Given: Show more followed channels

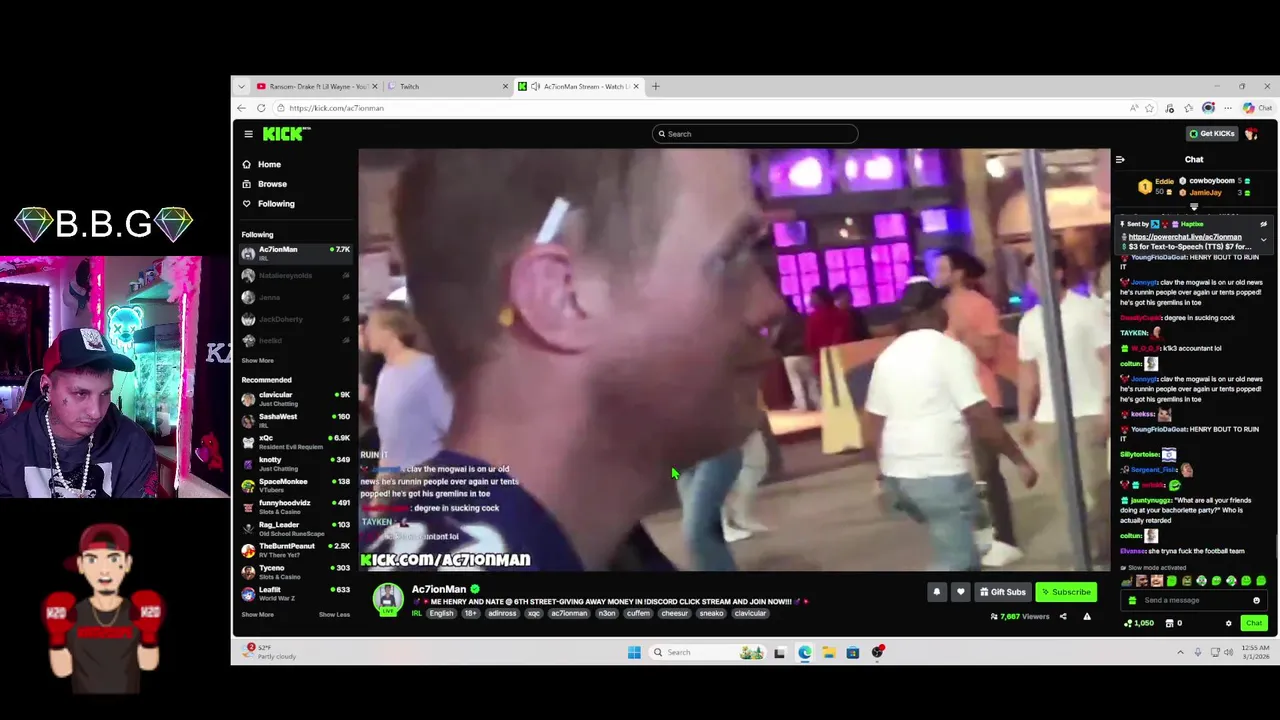Looking at the screenshot, I should click(x=257, y=361).
